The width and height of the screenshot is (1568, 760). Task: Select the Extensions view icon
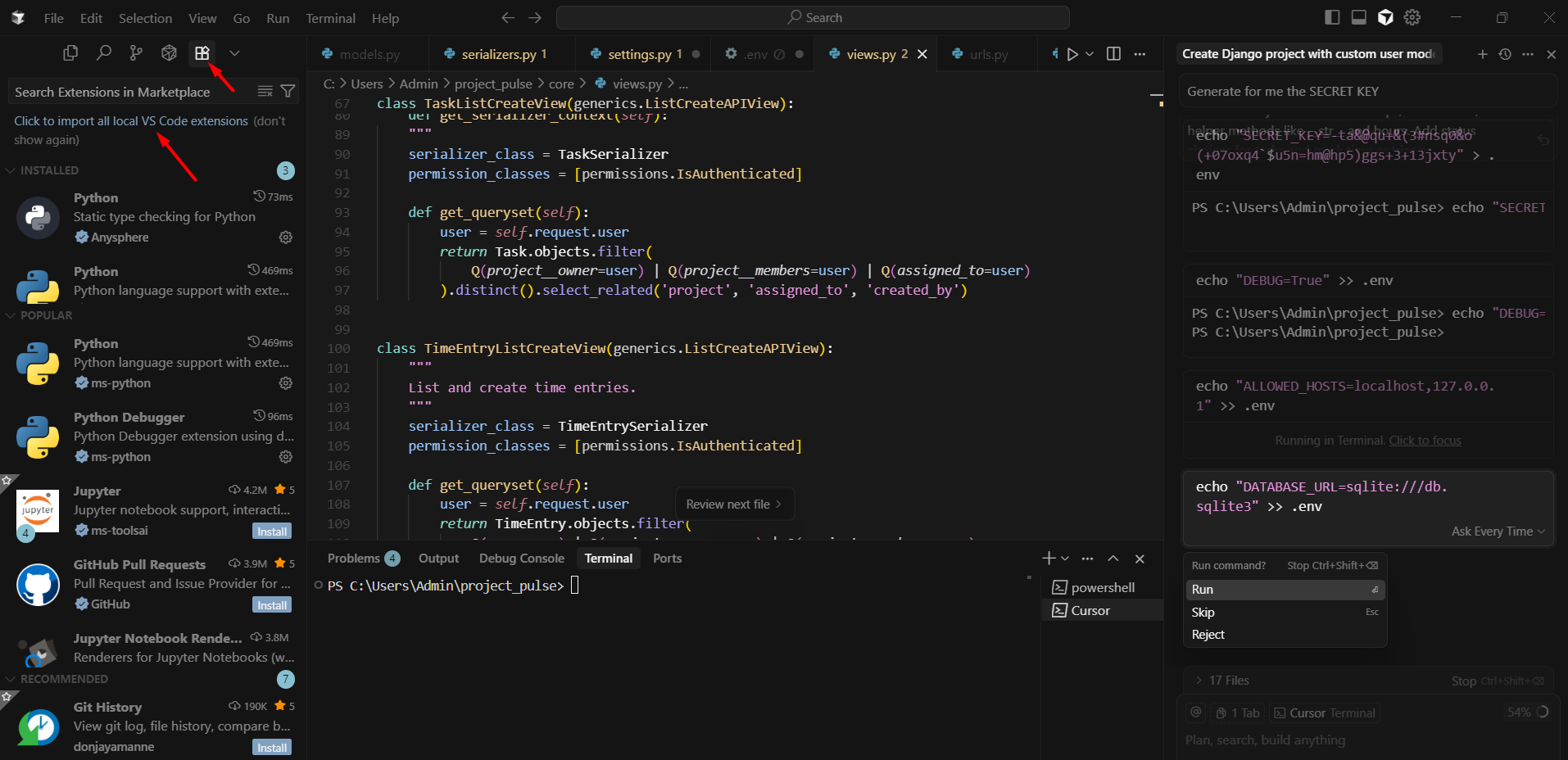coord(202,53)
